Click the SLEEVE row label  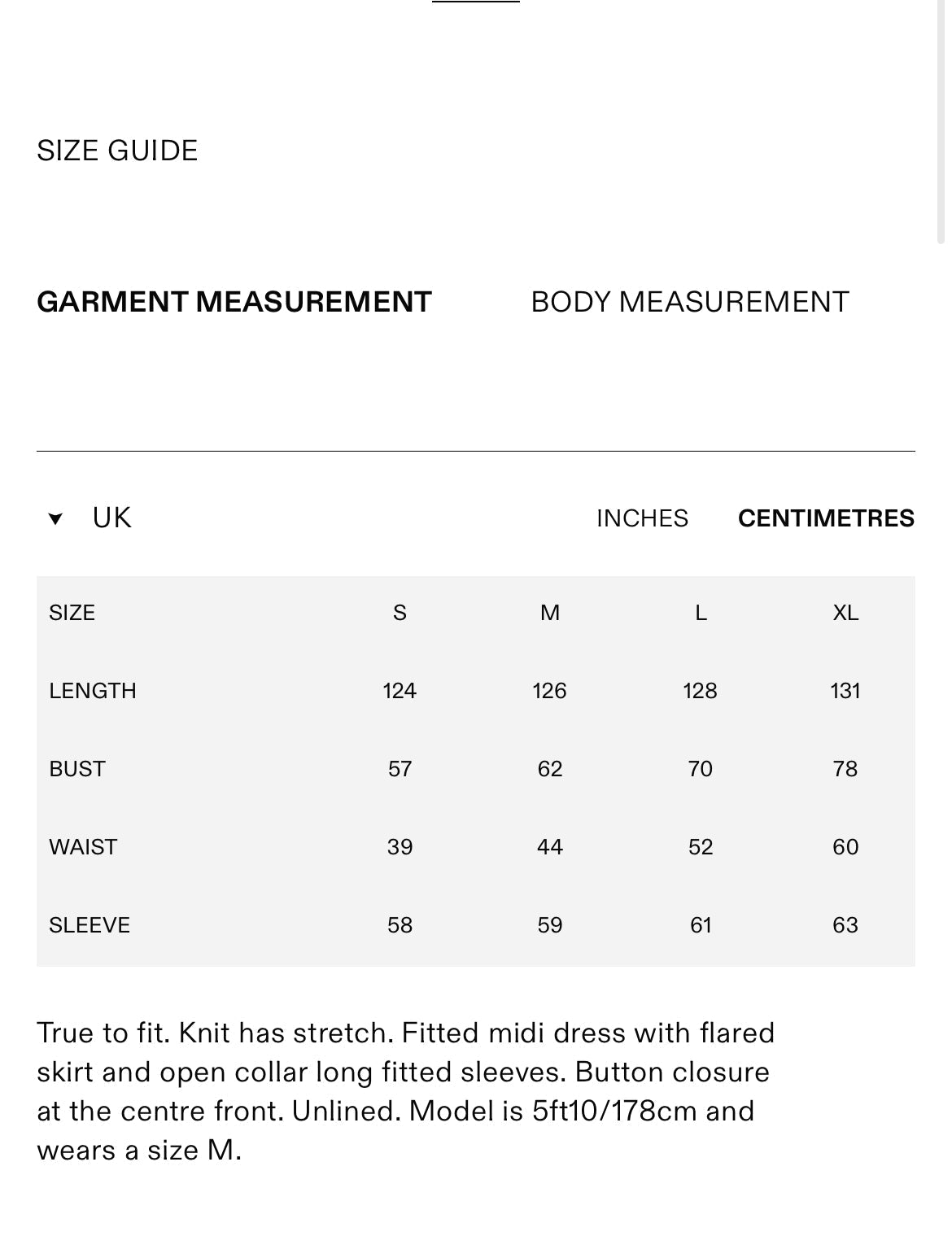coord(90,925)
